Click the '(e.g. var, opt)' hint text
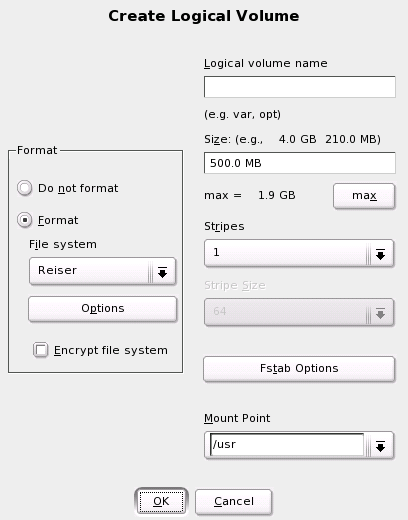 pyautogui.click(x=242, y=114)
